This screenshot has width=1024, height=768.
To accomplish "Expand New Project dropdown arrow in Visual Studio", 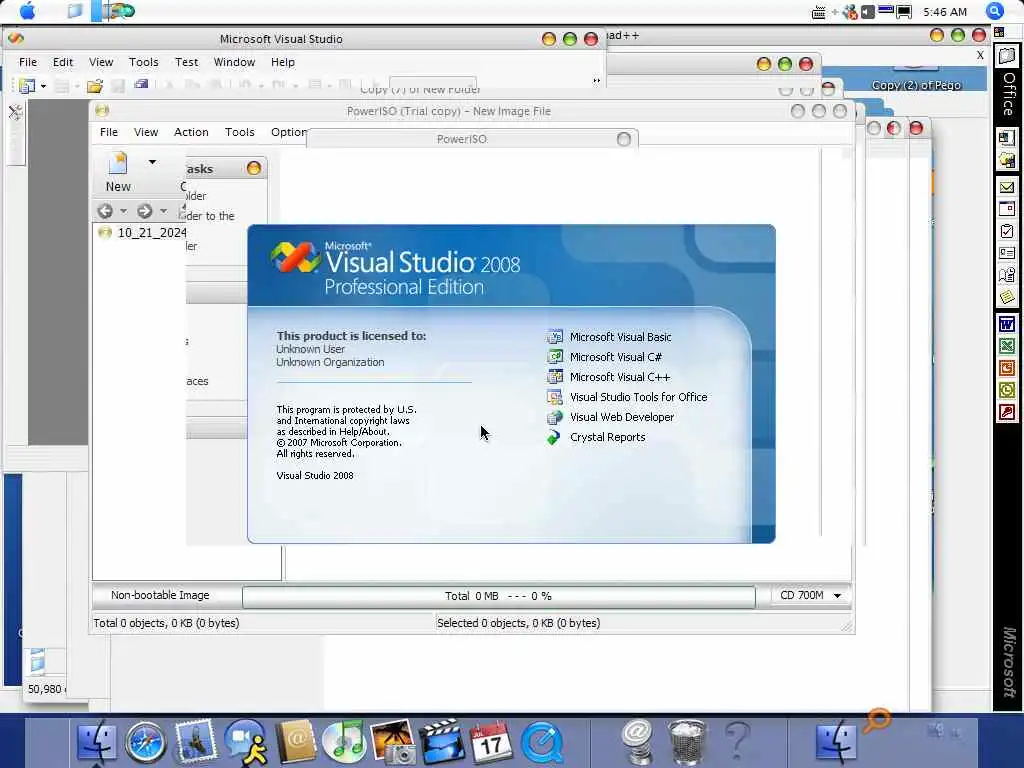I will coord(43,86).
